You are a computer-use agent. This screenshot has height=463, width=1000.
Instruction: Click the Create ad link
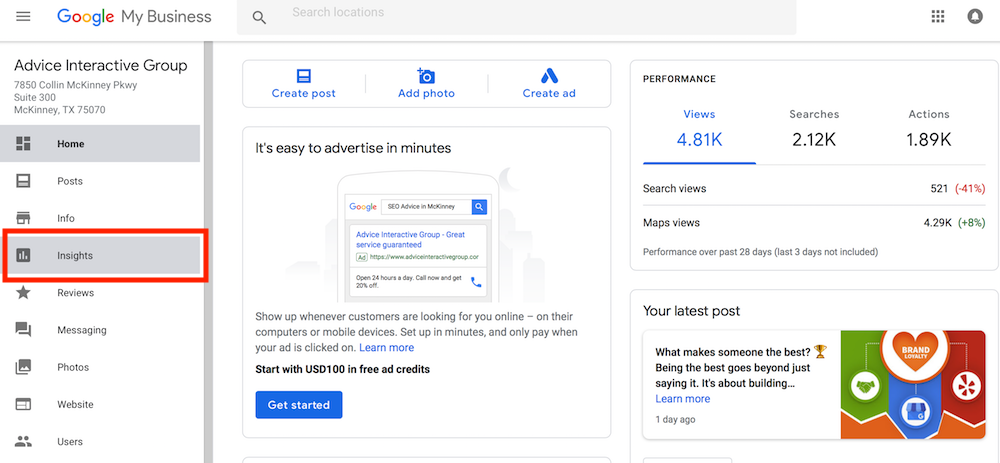tap(549, 93)
